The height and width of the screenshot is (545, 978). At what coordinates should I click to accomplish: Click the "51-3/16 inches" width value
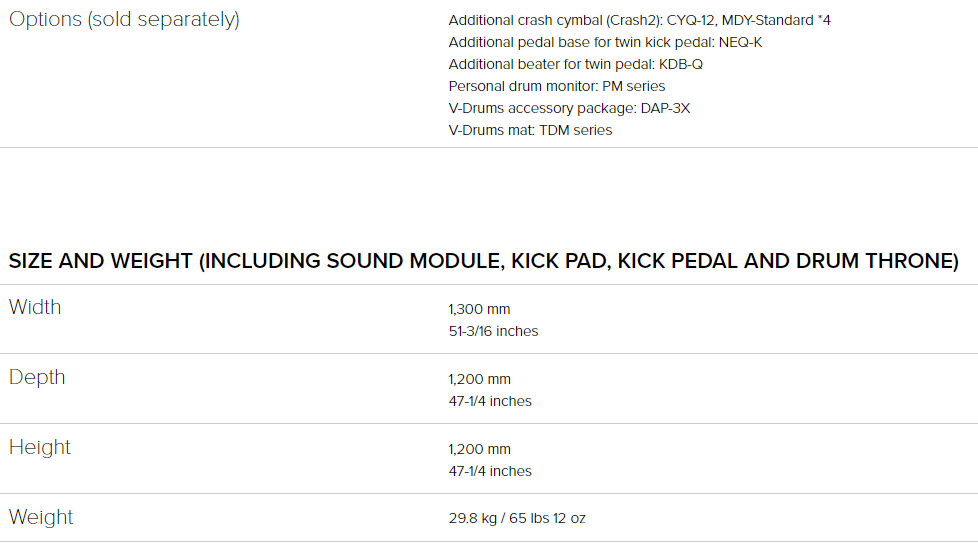pyautogui.click(x=493, y=331)
